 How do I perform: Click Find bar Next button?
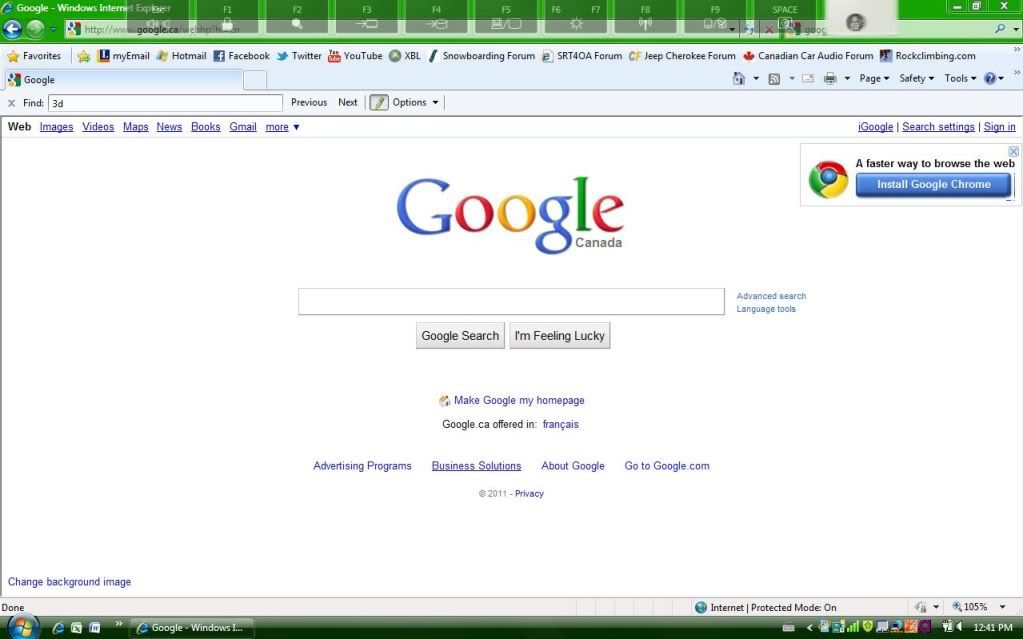[x=348, y=102]
